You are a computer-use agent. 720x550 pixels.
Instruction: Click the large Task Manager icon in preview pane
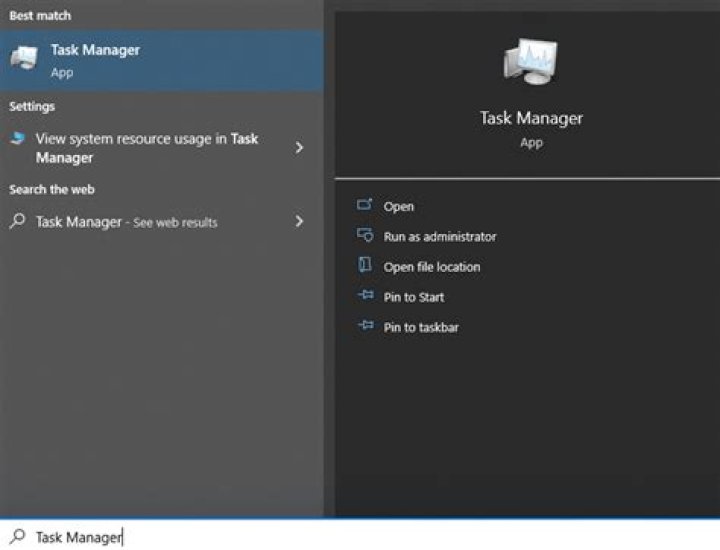pyautogui.click(x=530, y=64)
